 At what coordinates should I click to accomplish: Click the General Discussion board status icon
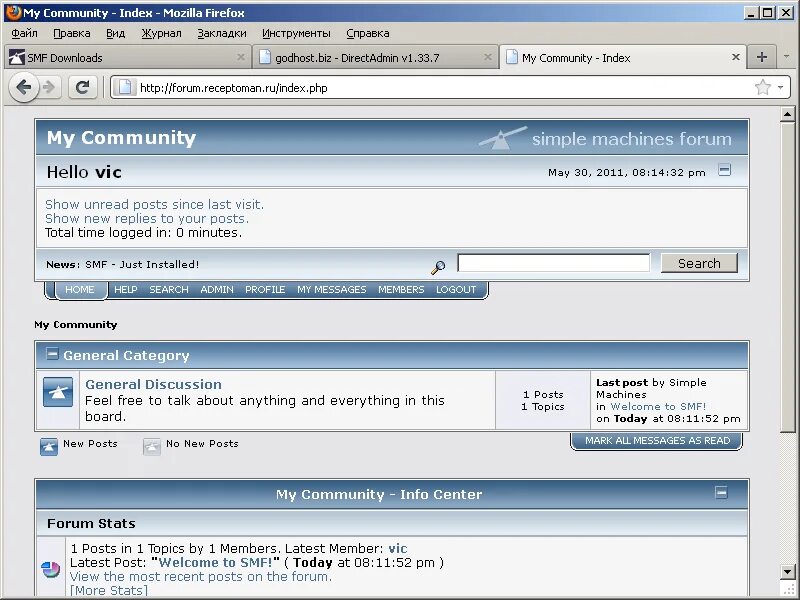click(58, 392)
